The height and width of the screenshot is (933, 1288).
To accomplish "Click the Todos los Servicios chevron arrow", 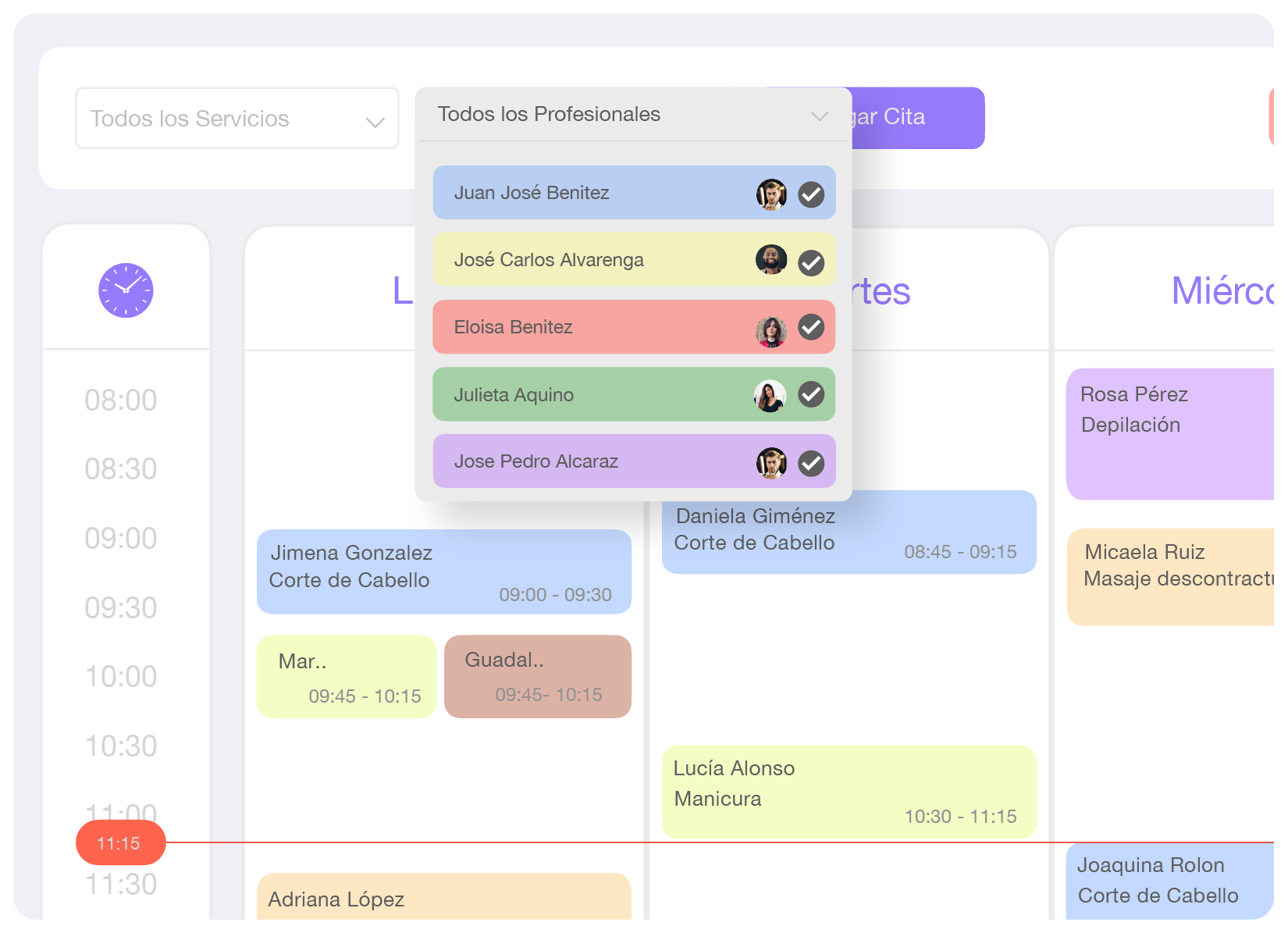I will [x=375, y=122].
